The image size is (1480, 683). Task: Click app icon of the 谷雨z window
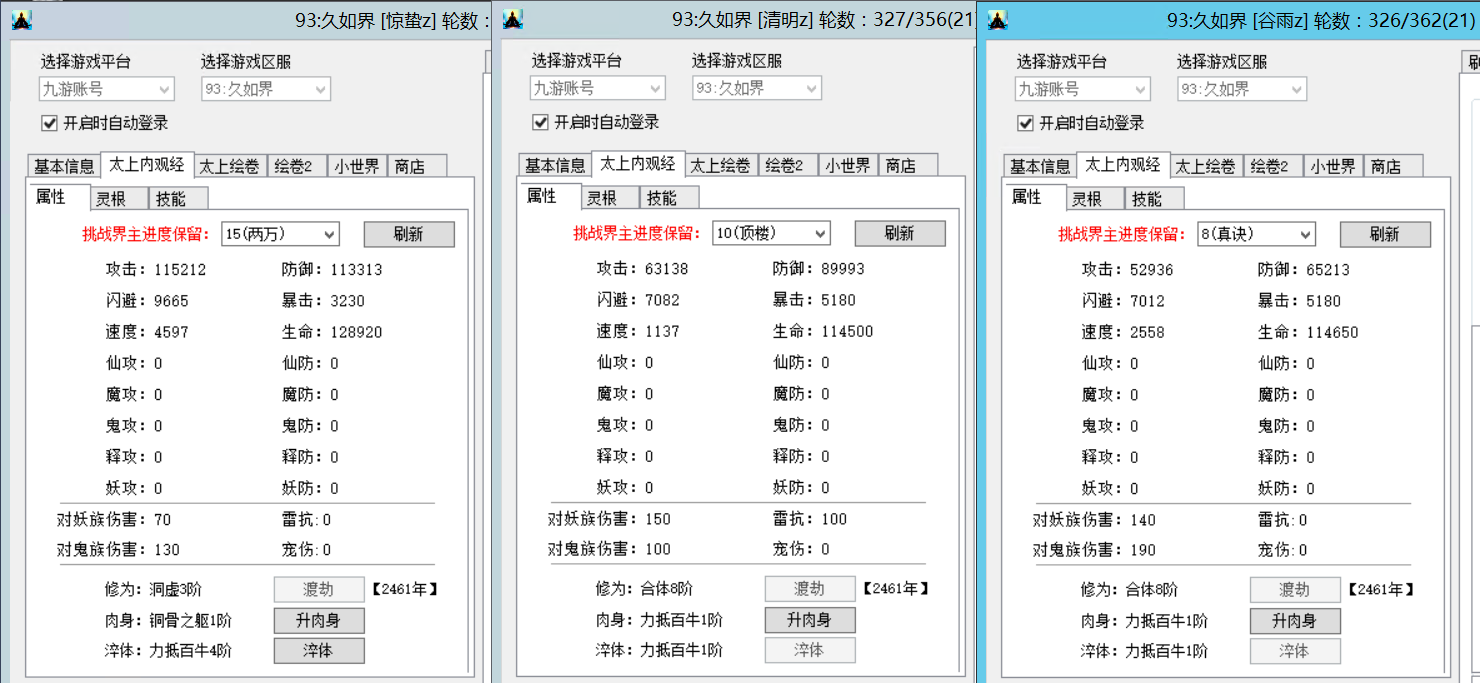tap(998, 20)
